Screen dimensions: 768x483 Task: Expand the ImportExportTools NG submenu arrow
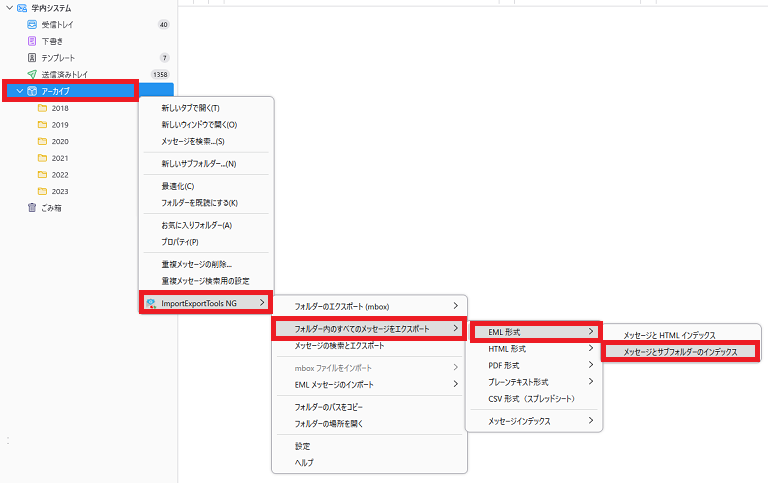[x=262, y=303]
